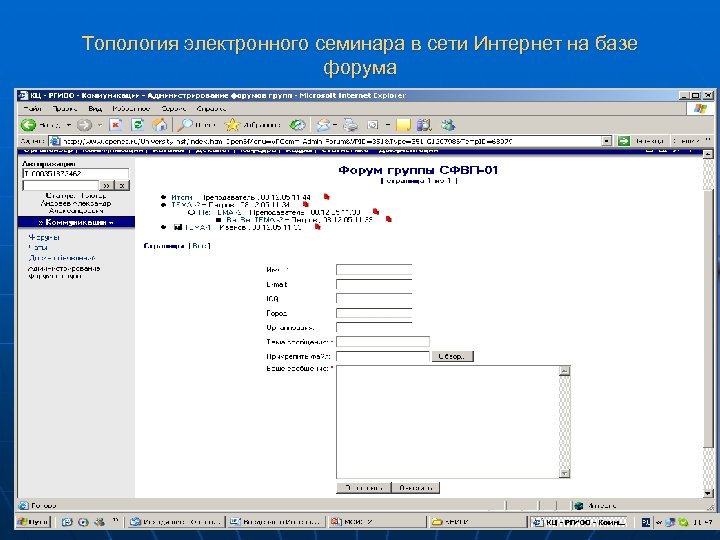The width and height of the screenshot is (720, 540).
Task: Click the Stop loading icon
Action: pyautogui.click(x=116, y=125)
